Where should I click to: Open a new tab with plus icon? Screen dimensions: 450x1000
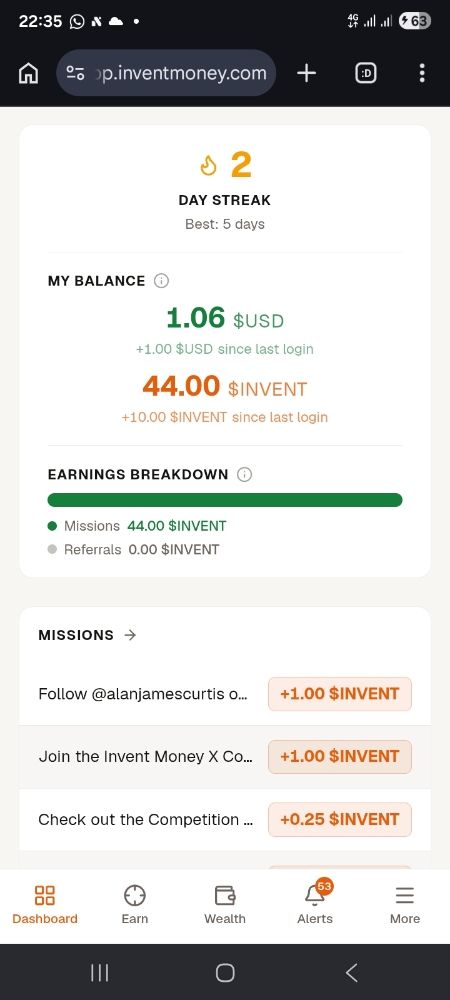coord(307,73)
